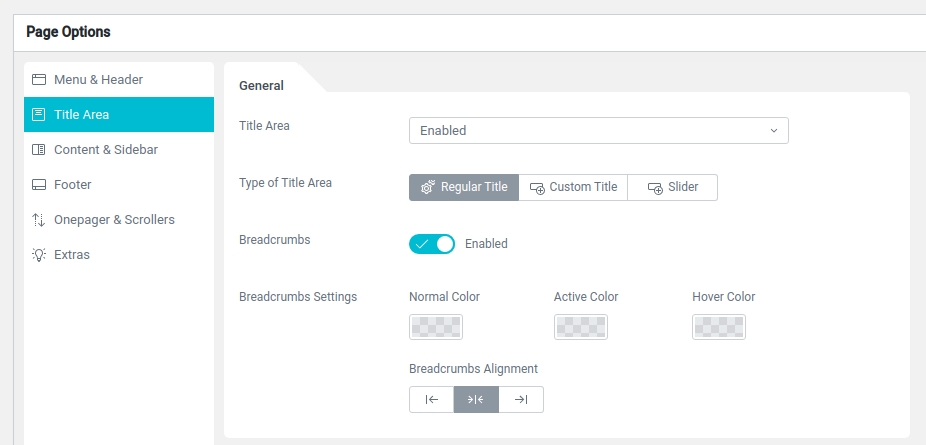Image resolution: width=926 pixels, height=445 pixels.
Task: Choose Slider as title area type
Action: click(672, 187)
